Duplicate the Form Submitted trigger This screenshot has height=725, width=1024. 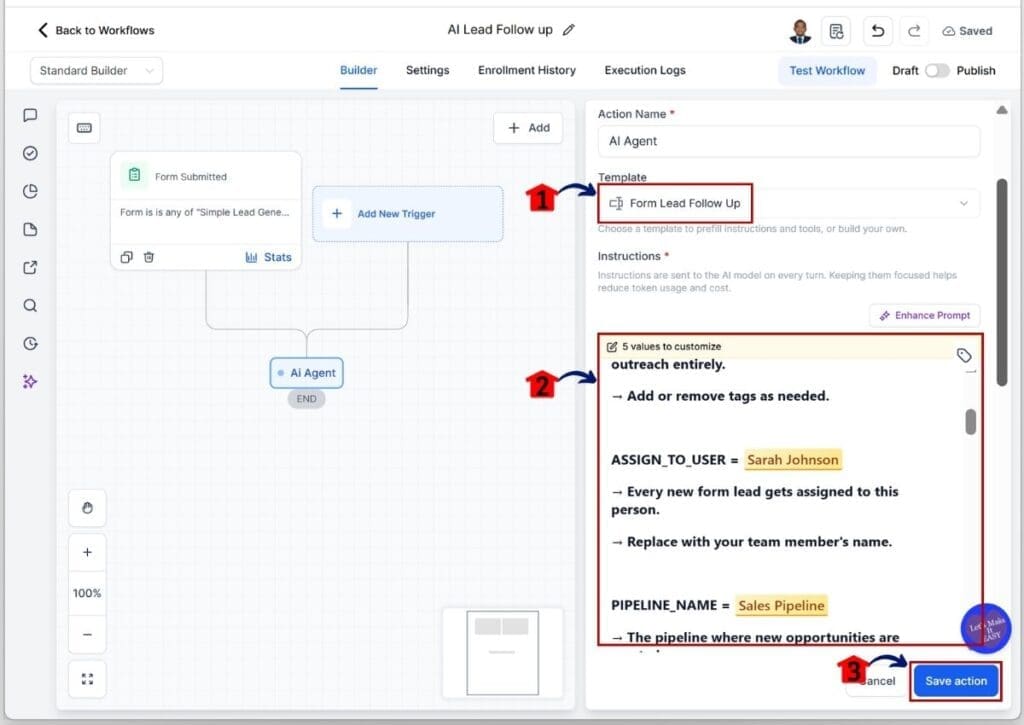click(126, 257)
